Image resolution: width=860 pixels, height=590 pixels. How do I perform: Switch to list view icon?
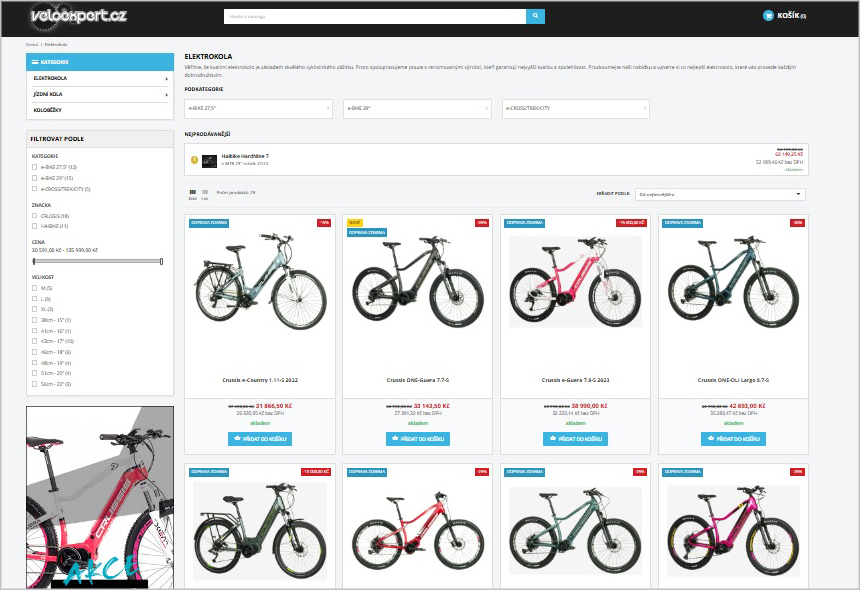pyautogui.click(x=205, y=192)
